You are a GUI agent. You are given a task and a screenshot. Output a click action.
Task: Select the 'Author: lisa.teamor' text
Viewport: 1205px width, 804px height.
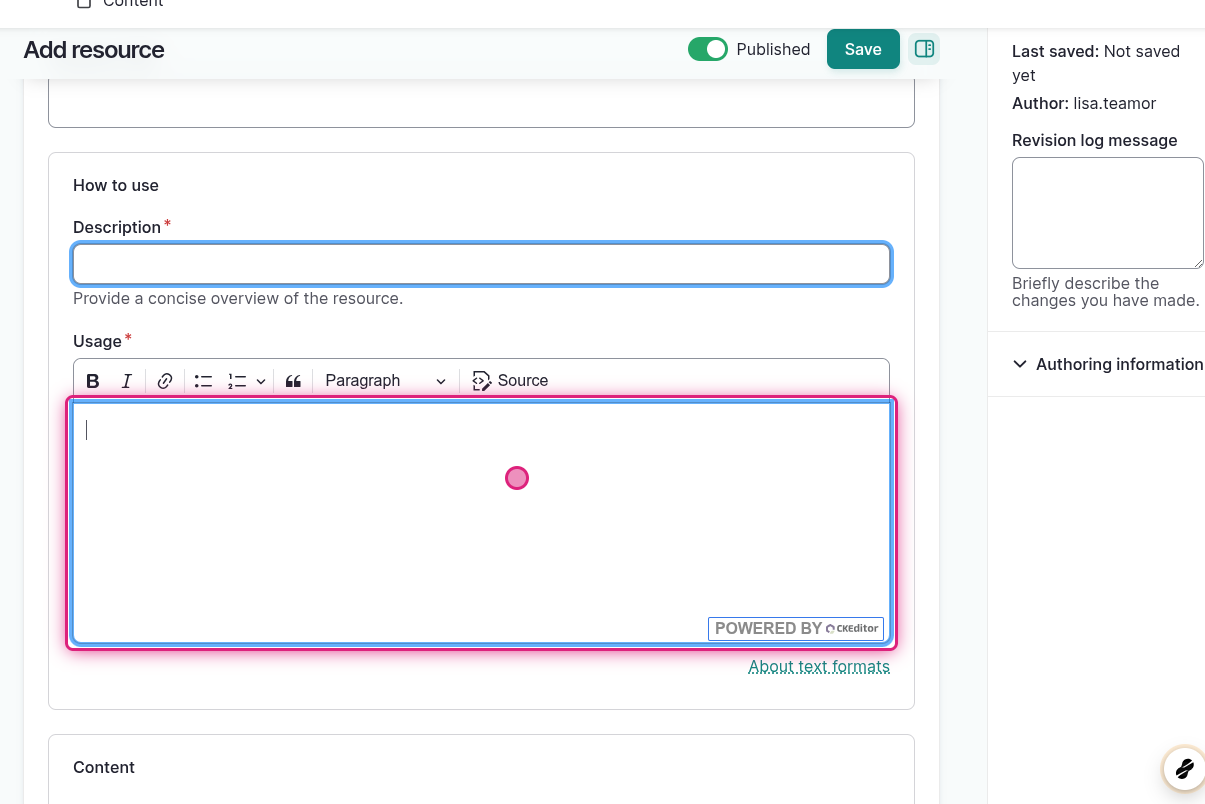(1084, 103)
